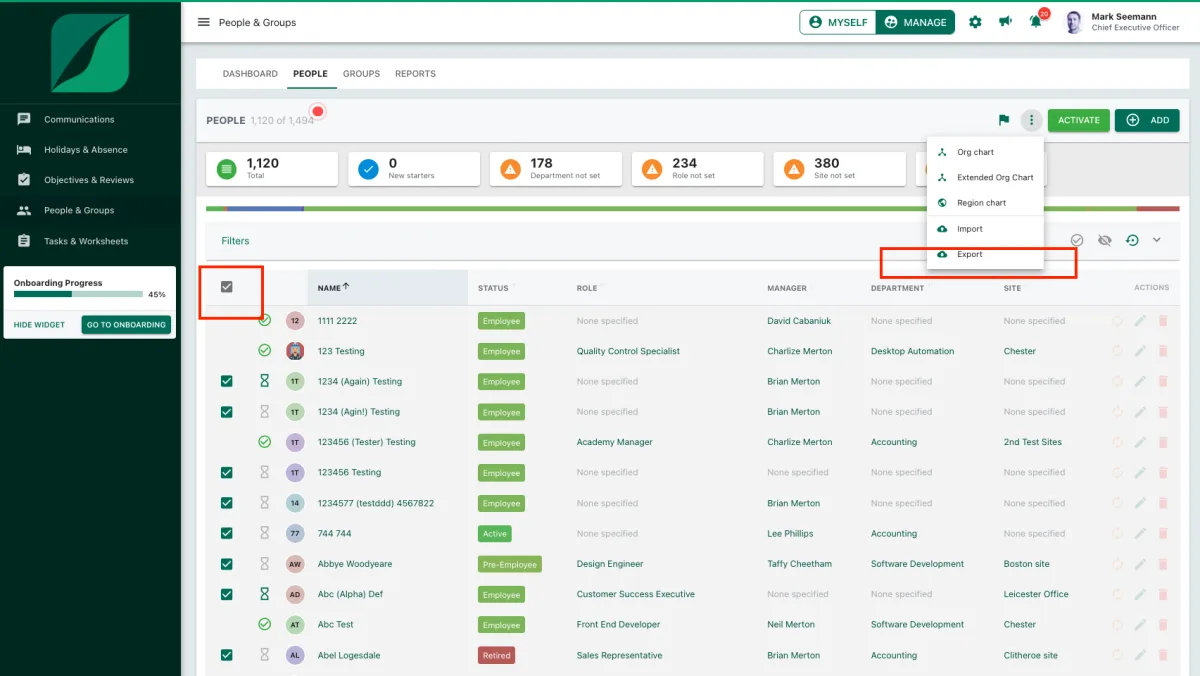The width and height of the screenshot is (1200, 676).
Task: Click GO TO ONBOARDING button
Action: (x=126, y=325)
